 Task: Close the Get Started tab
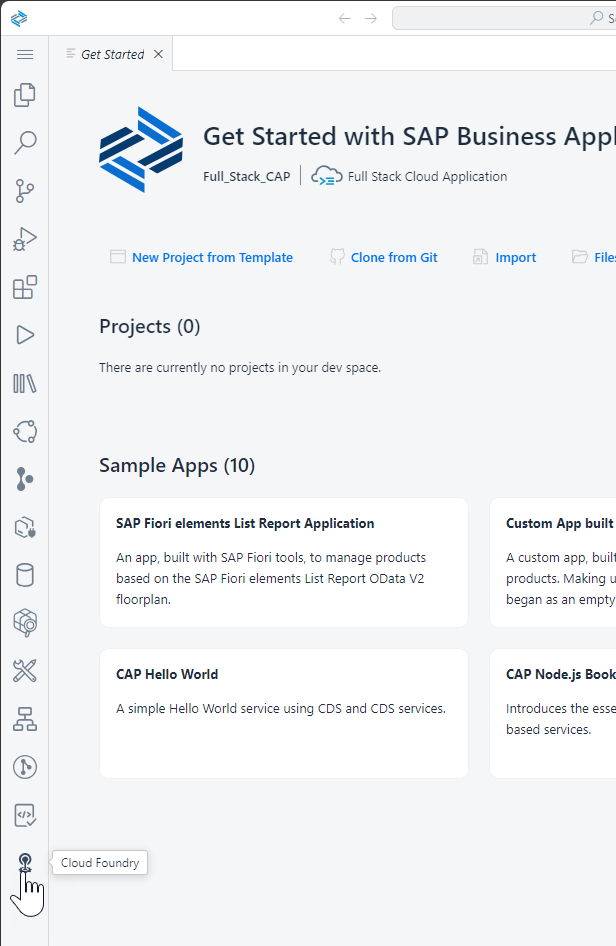[x=158, y=54]
